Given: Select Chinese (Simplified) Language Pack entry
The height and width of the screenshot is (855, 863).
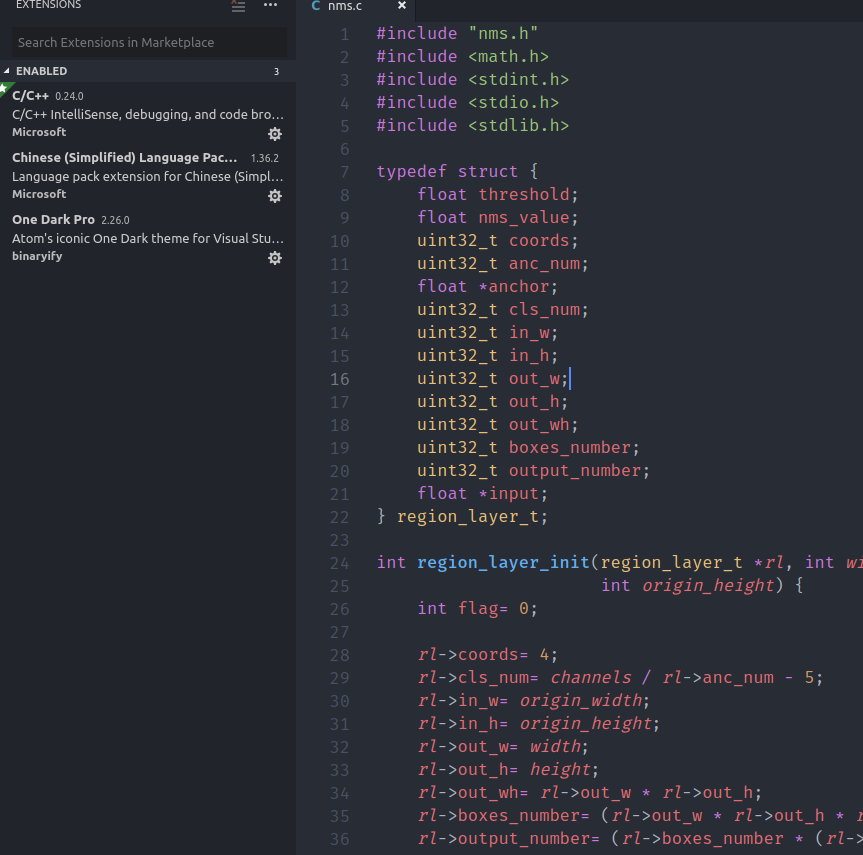Looking at the screenshot, I should [x=148, y=176].
